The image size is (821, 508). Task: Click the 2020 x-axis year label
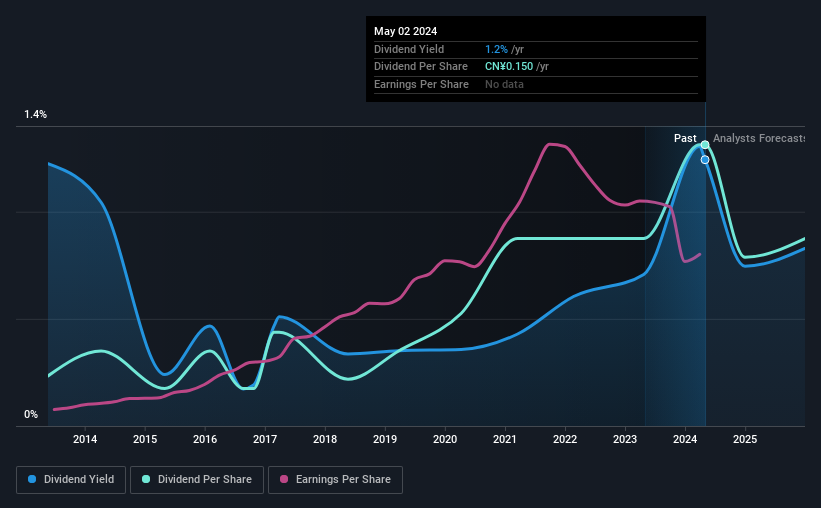coord(445,439)
